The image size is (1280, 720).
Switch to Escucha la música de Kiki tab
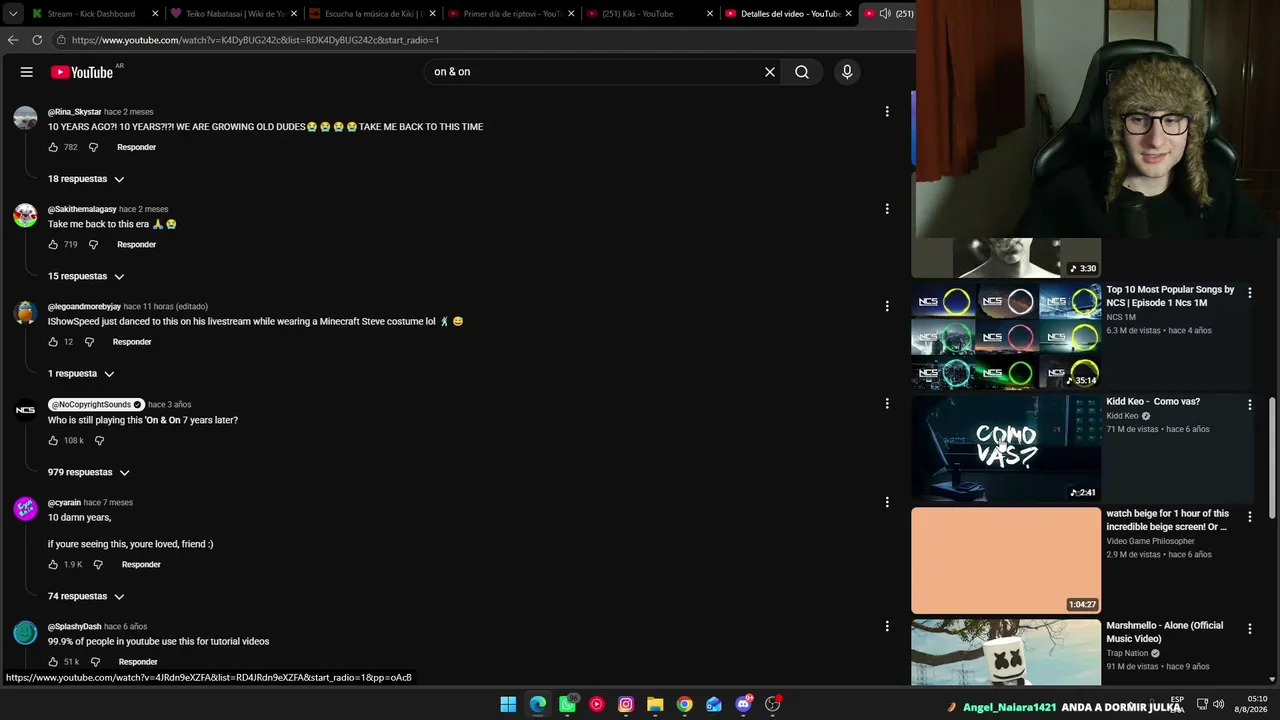(372, 14)
